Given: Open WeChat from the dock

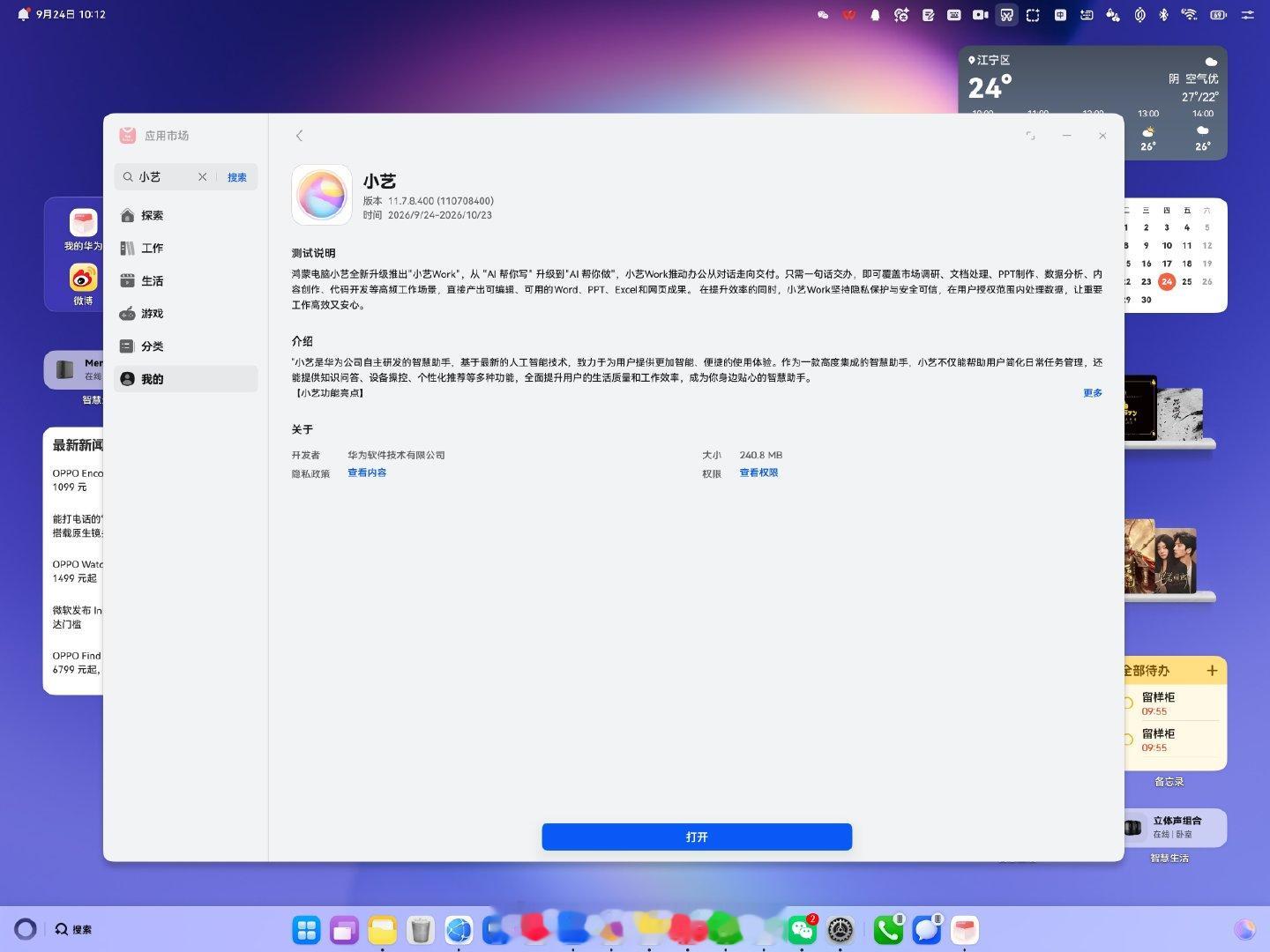Looking at the screenshot, I should click(x=802, y=930).
